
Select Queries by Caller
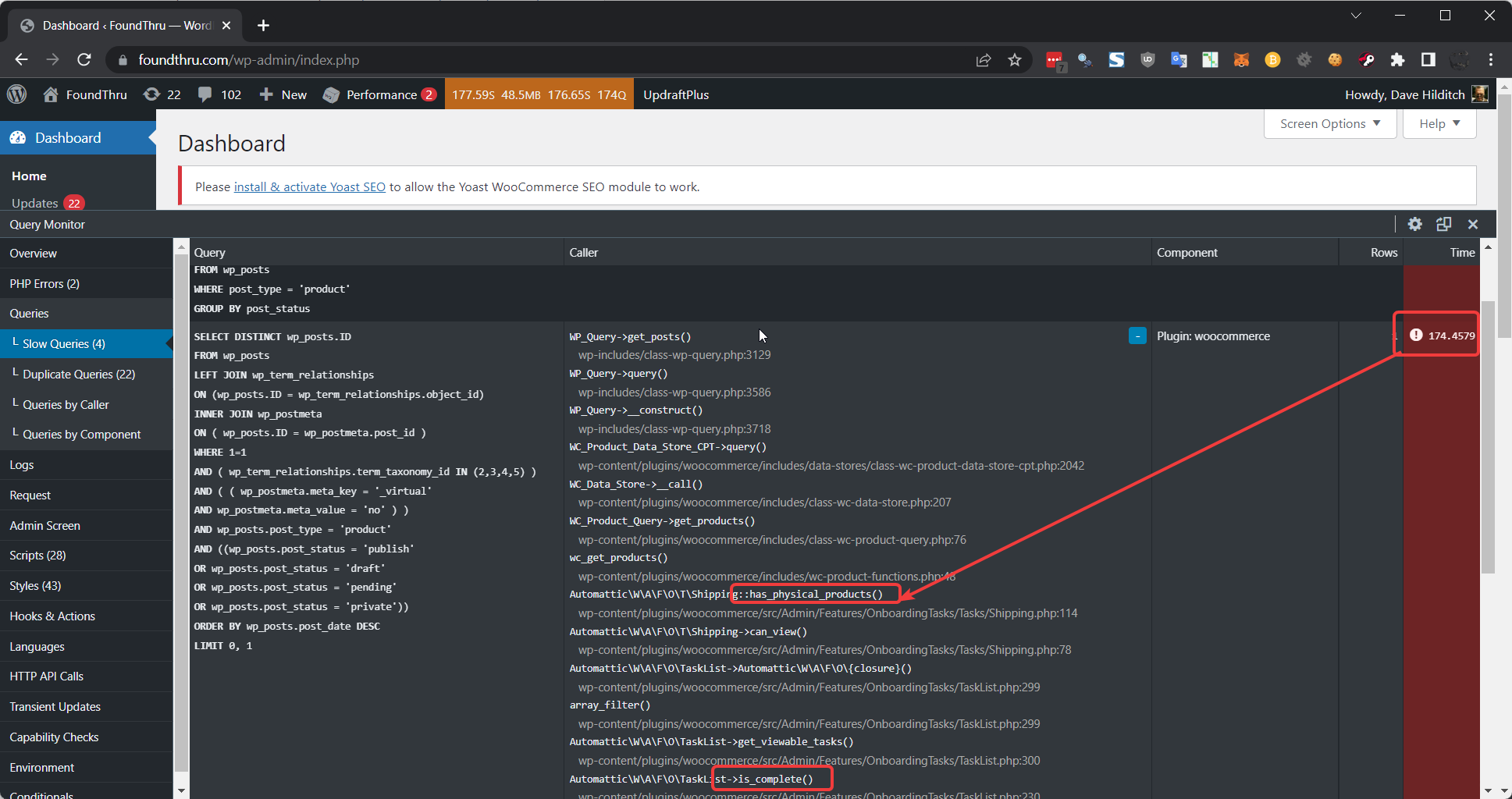tap(86, 404)
